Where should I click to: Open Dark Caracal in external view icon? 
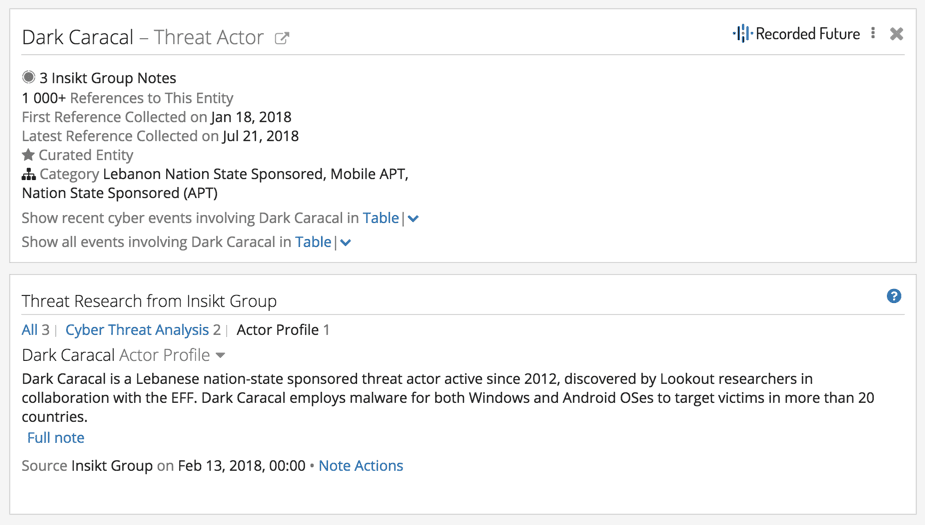(x=282, y=38)
